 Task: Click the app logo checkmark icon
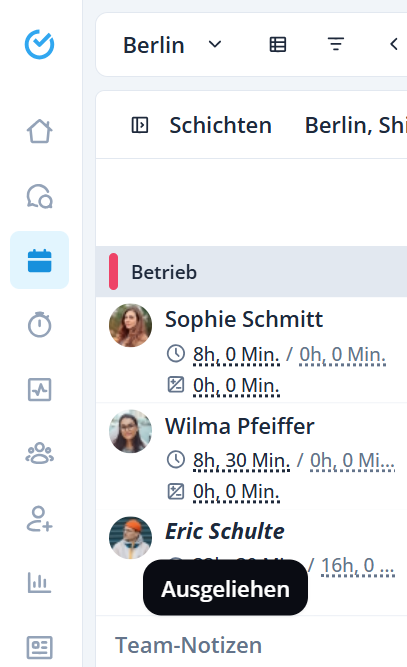(40, 44)
